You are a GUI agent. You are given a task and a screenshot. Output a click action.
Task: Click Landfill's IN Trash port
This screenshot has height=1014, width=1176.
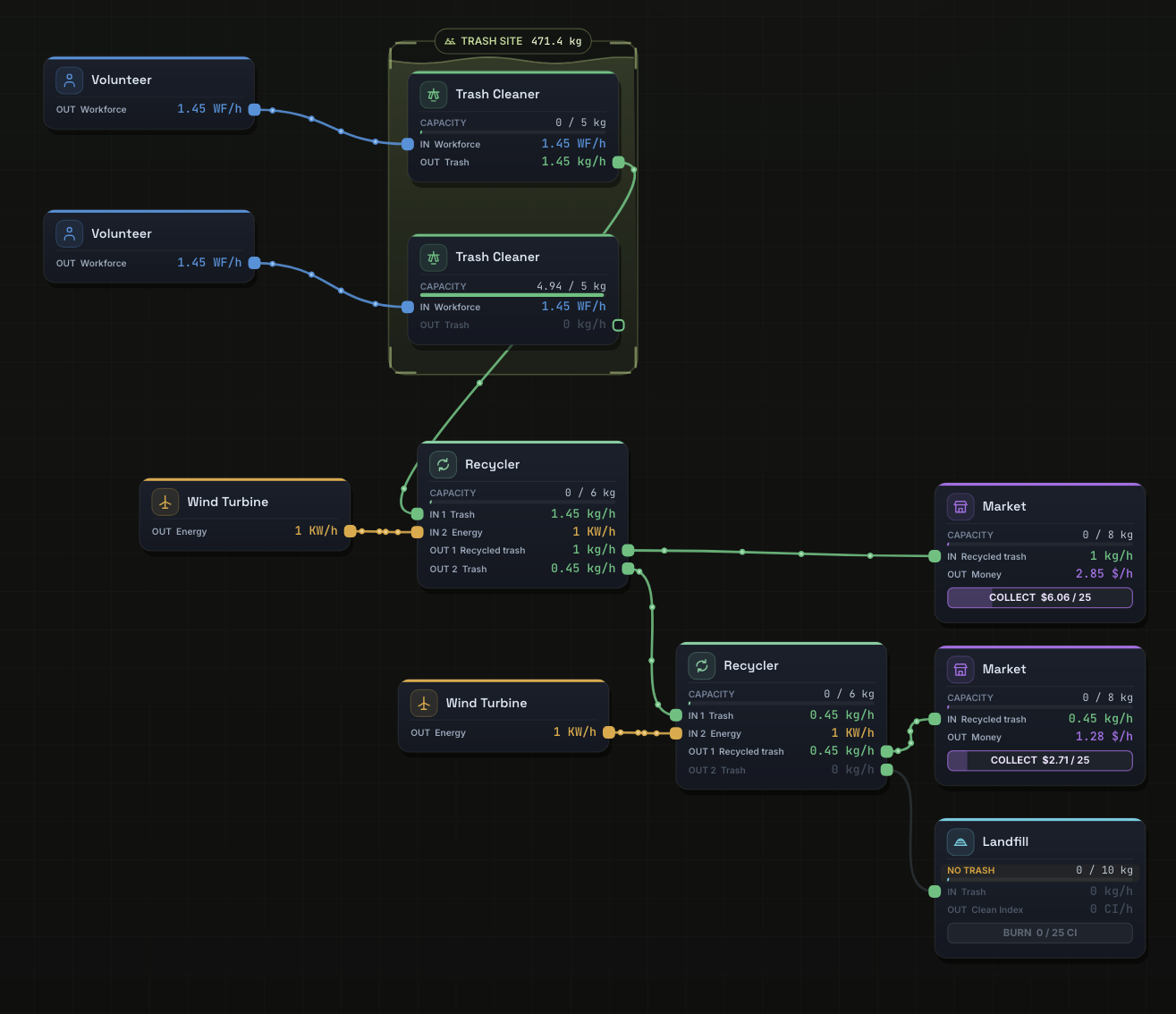(935, 891)
